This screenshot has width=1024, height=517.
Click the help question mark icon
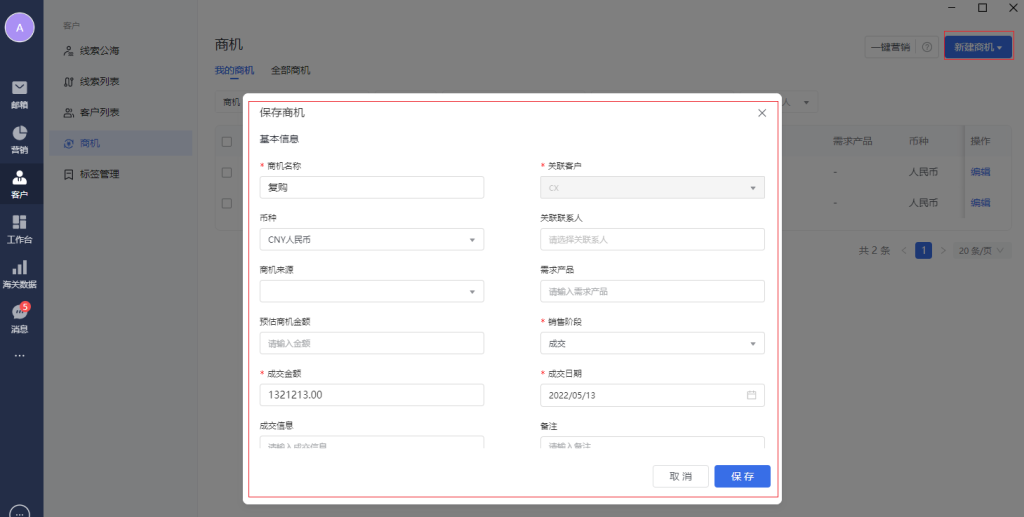point(927,47)
